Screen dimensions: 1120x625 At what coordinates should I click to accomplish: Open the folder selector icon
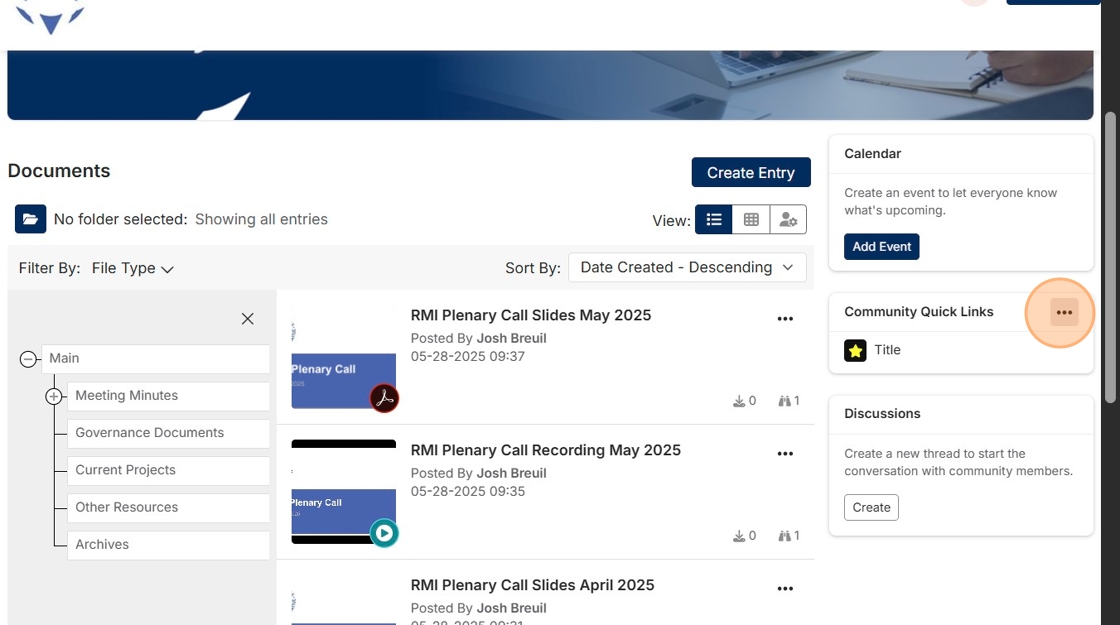[30, 219]
